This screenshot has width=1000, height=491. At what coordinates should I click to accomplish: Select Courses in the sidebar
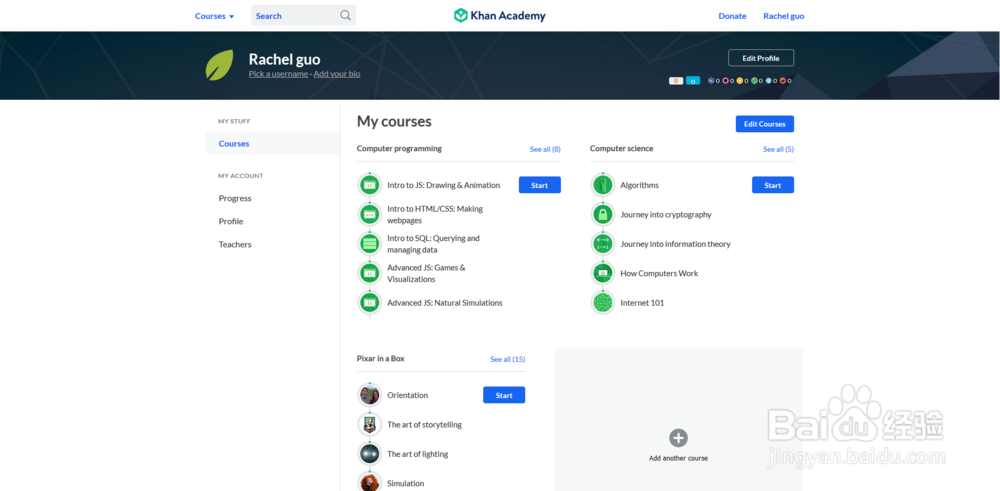point(272,143)
